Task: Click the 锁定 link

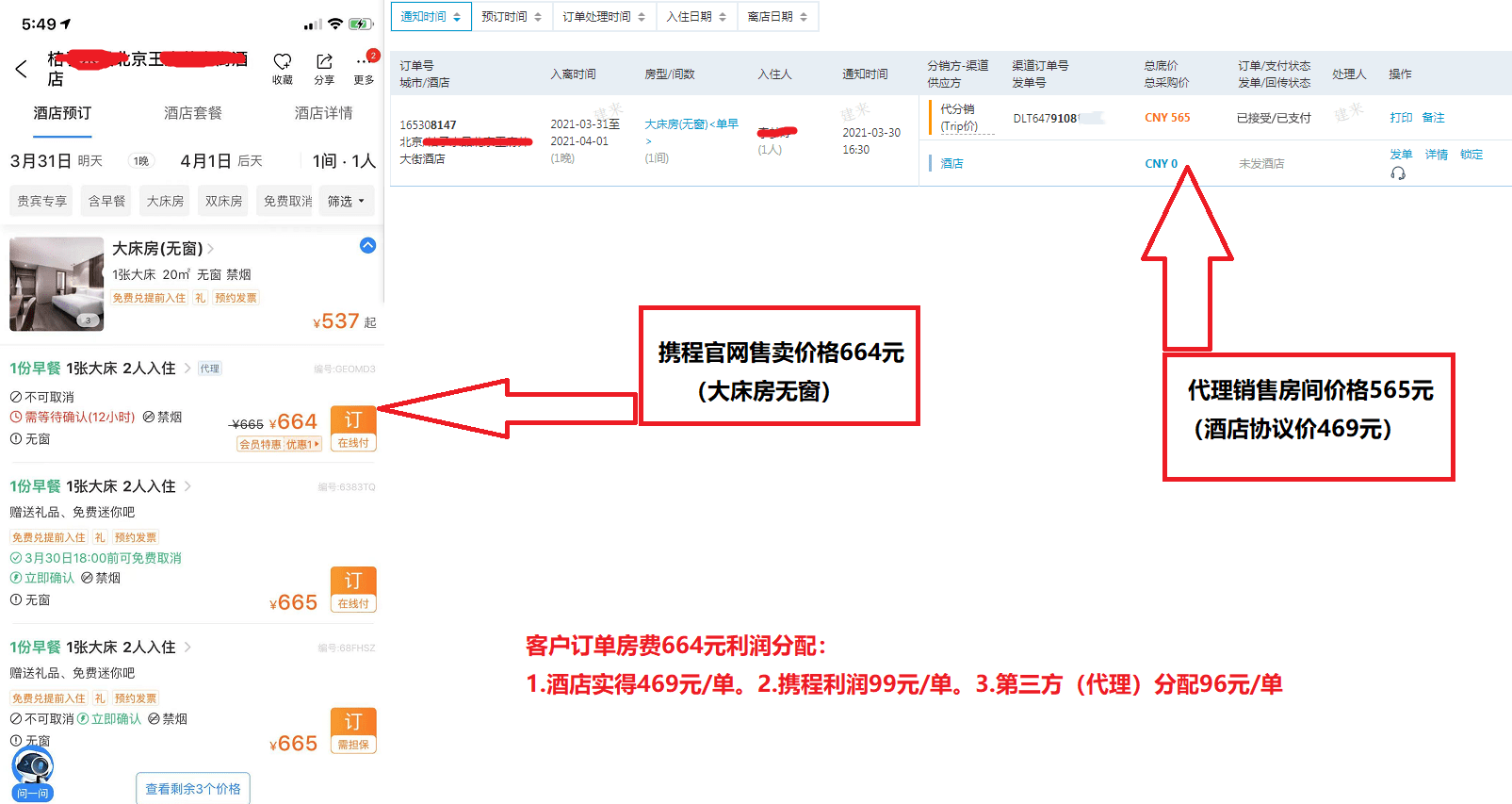Action: pyautogui.click(x=1471, y=155)
